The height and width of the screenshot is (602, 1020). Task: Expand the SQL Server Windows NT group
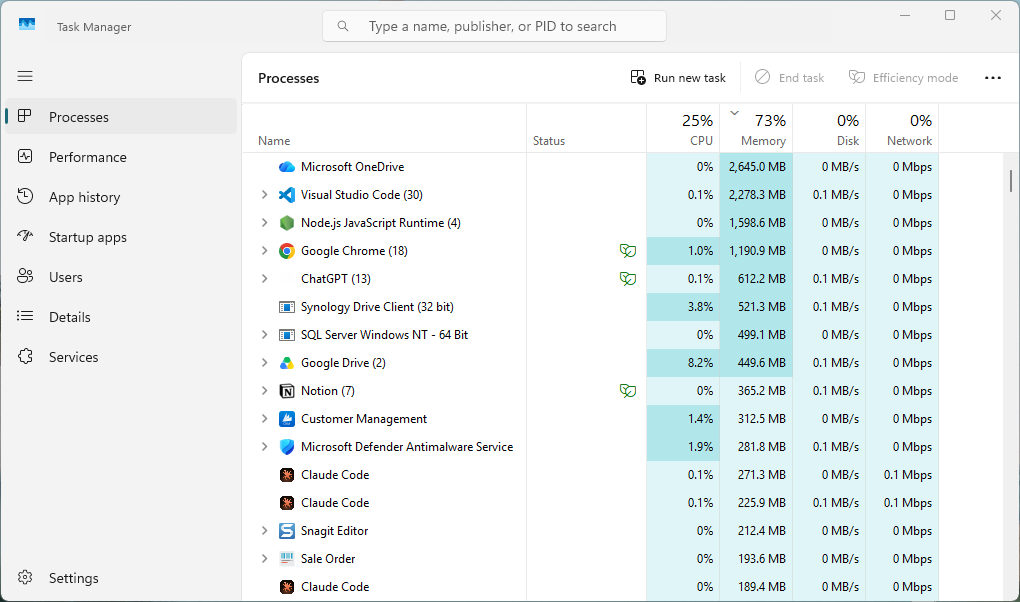point(264,335)
